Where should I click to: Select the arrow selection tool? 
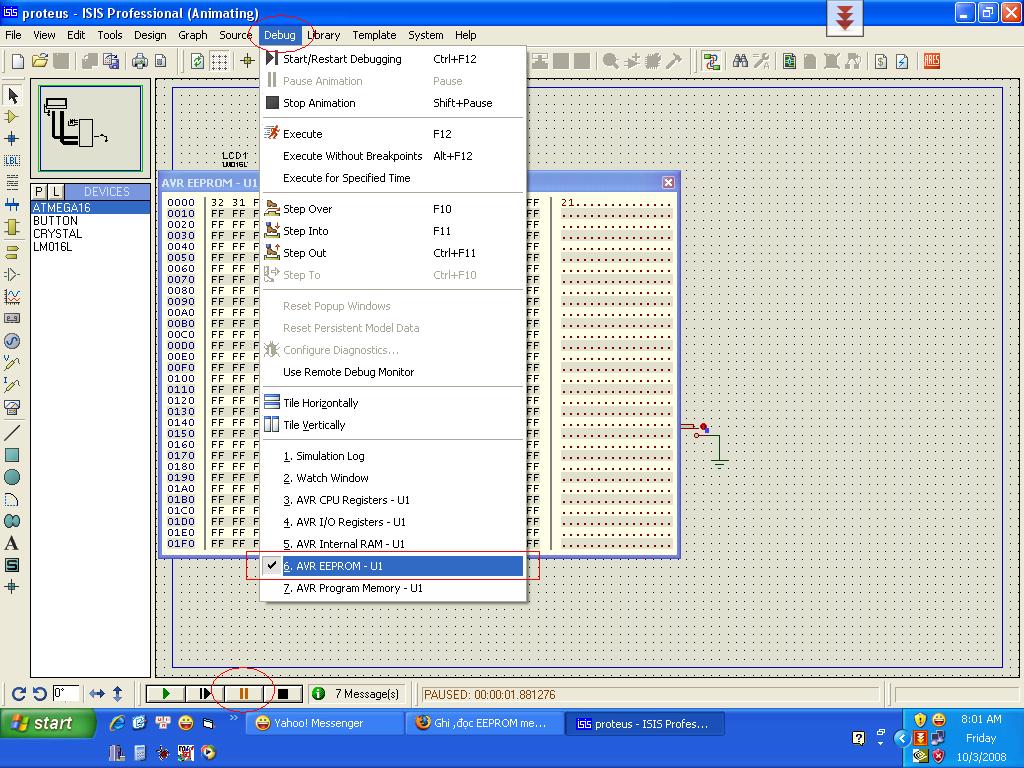tap(13, 95)
